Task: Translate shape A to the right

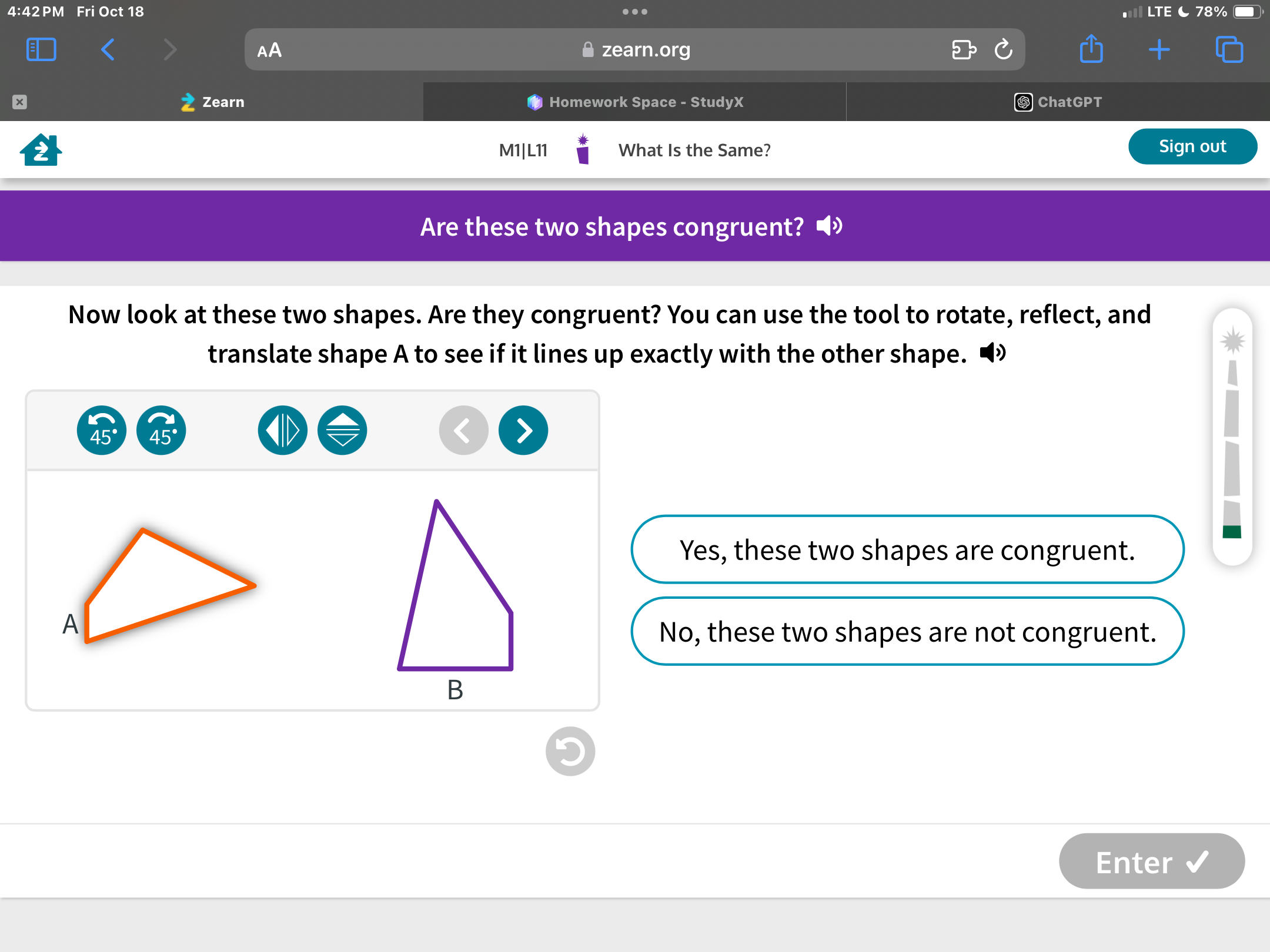Action: (x=523, y=431)
